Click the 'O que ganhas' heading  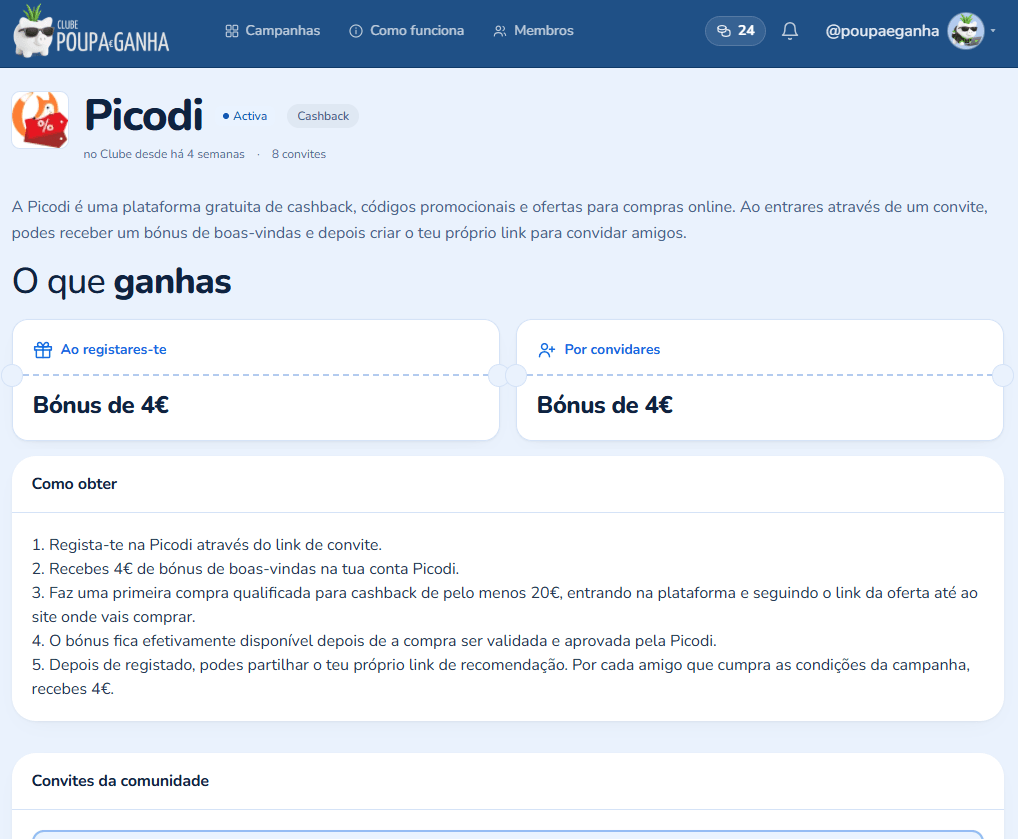121,282
